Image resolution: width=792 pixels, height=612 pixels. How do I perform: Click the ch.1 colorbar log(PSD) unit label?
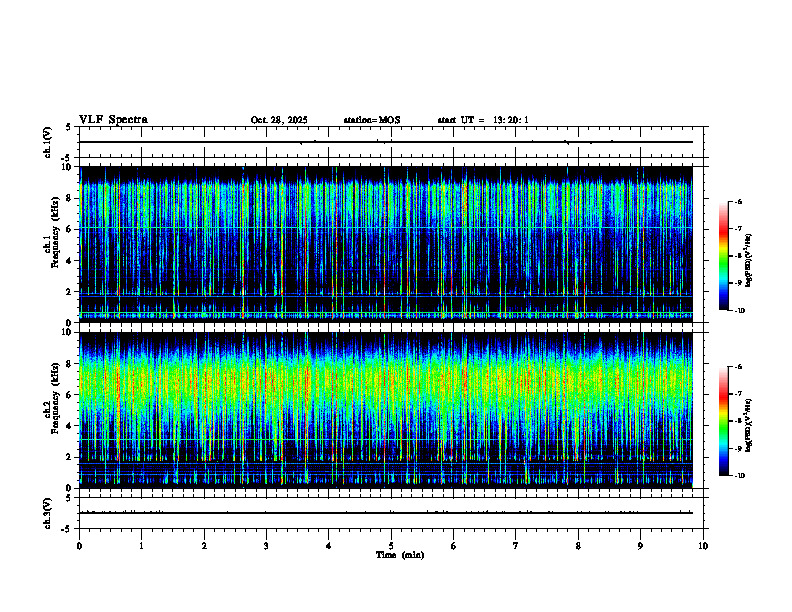click(x=750, y=260)
